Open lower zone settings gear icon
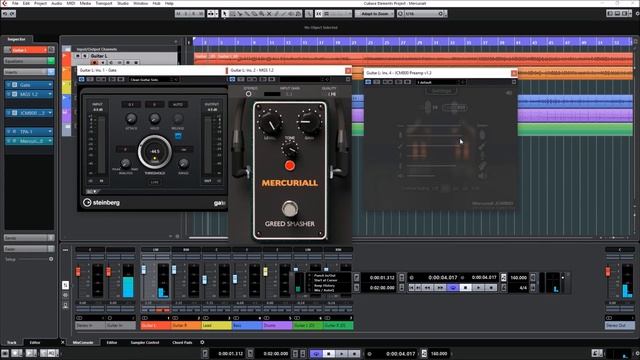Image resolution: width=640 pixels, height=360 pixels. (202, 342)
